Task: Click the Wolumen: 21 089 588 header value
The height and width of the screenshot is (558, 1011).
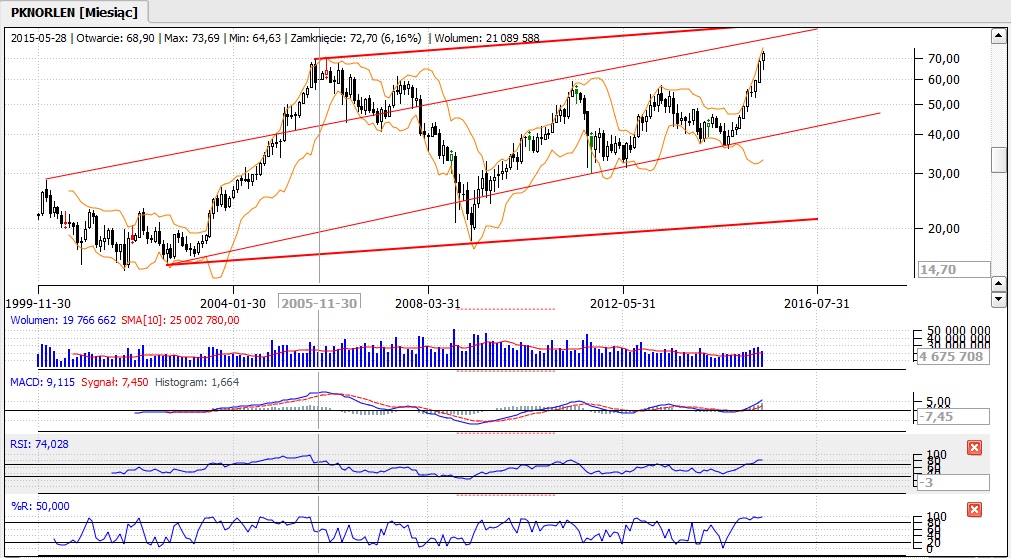Action: (487, 38)
